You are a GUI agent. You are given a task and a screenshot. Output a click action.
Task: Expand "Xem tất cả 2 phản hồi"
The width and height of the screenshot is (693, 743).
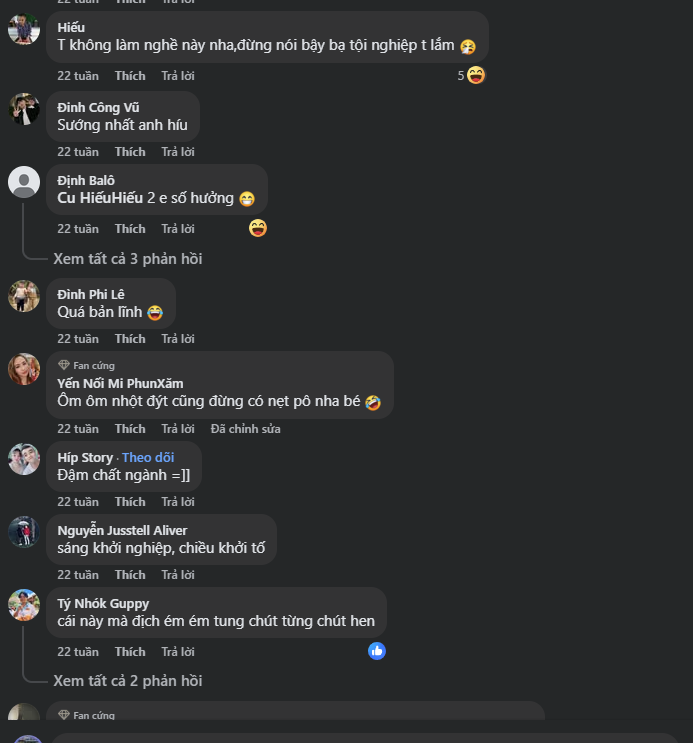tap(127, 681)
